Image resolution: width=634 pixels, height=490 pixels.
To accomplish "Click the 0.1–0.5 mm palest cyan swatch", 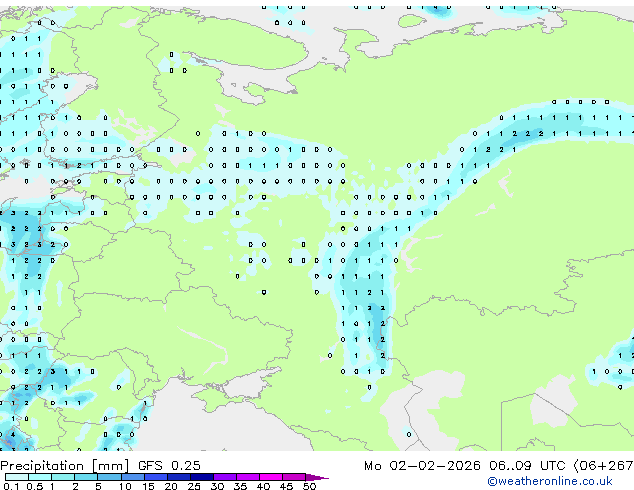I will (17, 477).
